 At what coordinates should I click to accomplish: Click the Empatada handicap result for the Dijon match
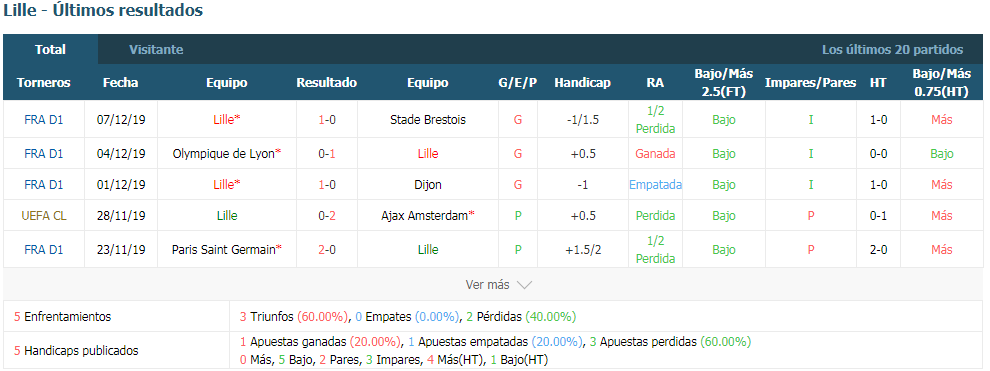(x=655, y=185)
